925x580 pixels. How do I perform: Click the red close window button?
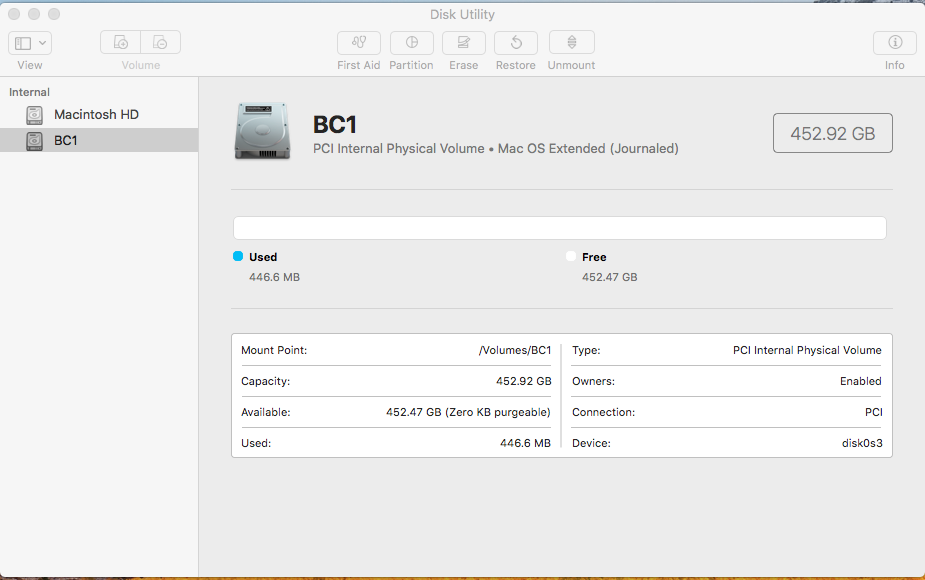click(14, 14)
